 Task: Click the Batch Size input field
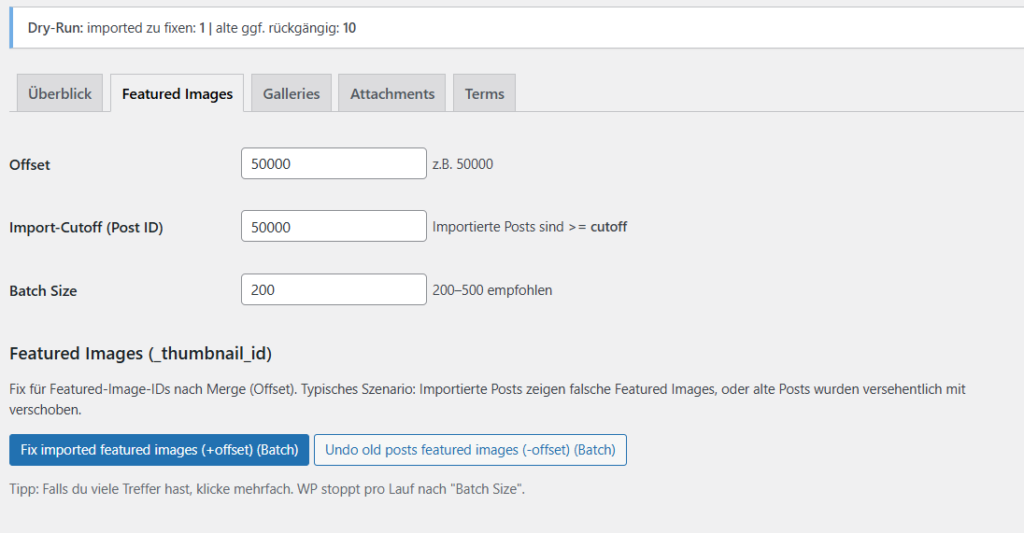click(x=334, y=290)
